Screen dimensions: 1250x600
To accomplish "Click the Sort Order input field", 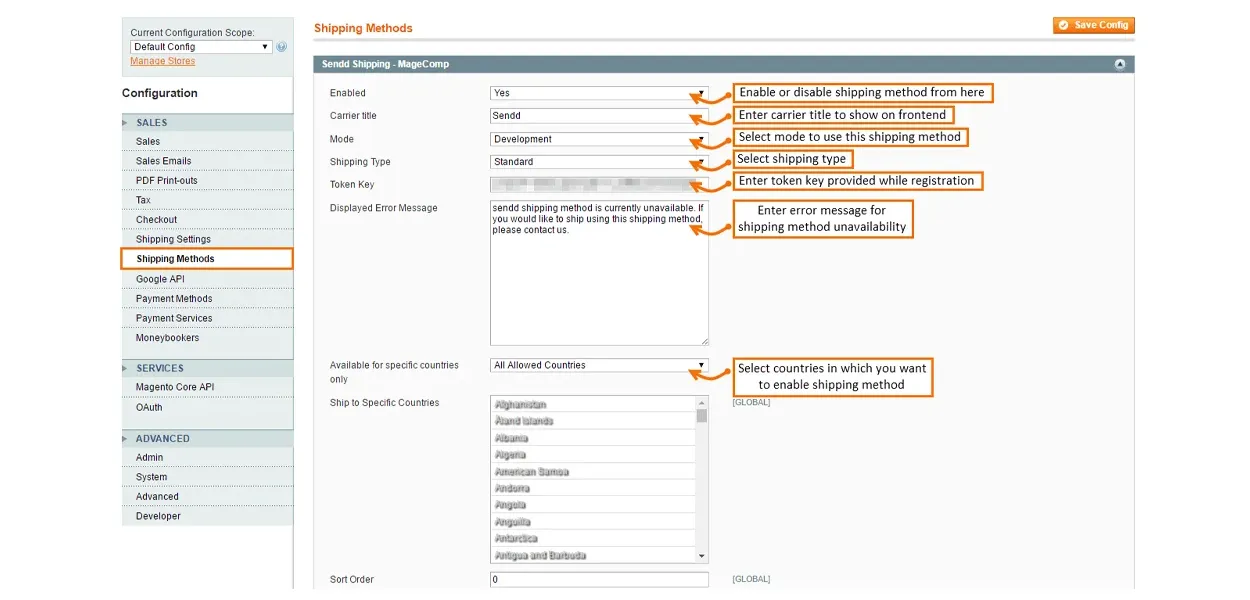I will (x=598, y=580).
